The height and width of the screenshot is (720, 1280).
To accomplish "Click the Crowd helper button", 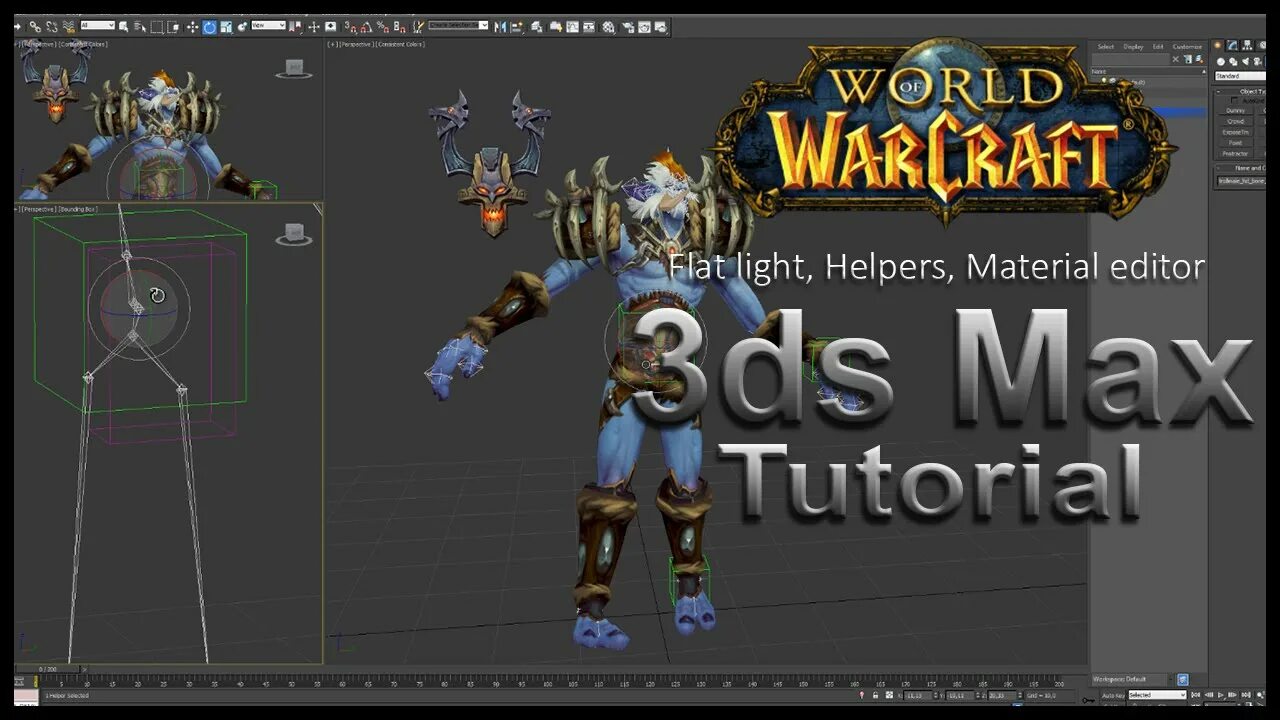I will coord(1235,121).
